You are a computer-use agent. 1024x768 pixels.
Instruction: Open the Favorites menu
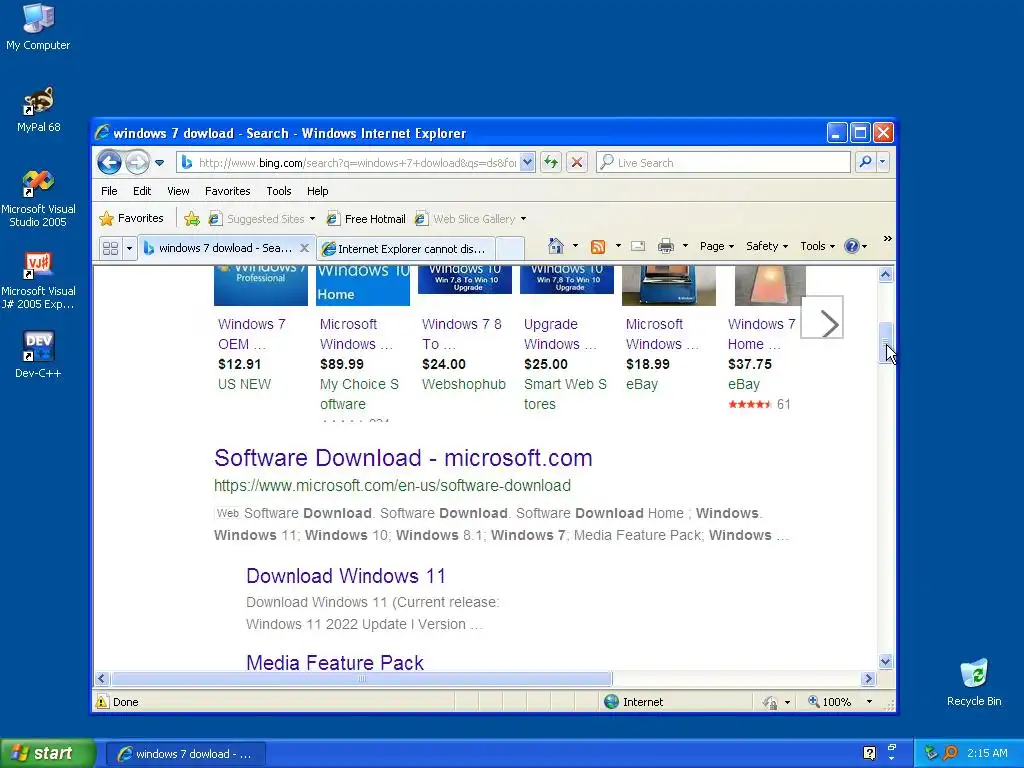coord(227,191)
